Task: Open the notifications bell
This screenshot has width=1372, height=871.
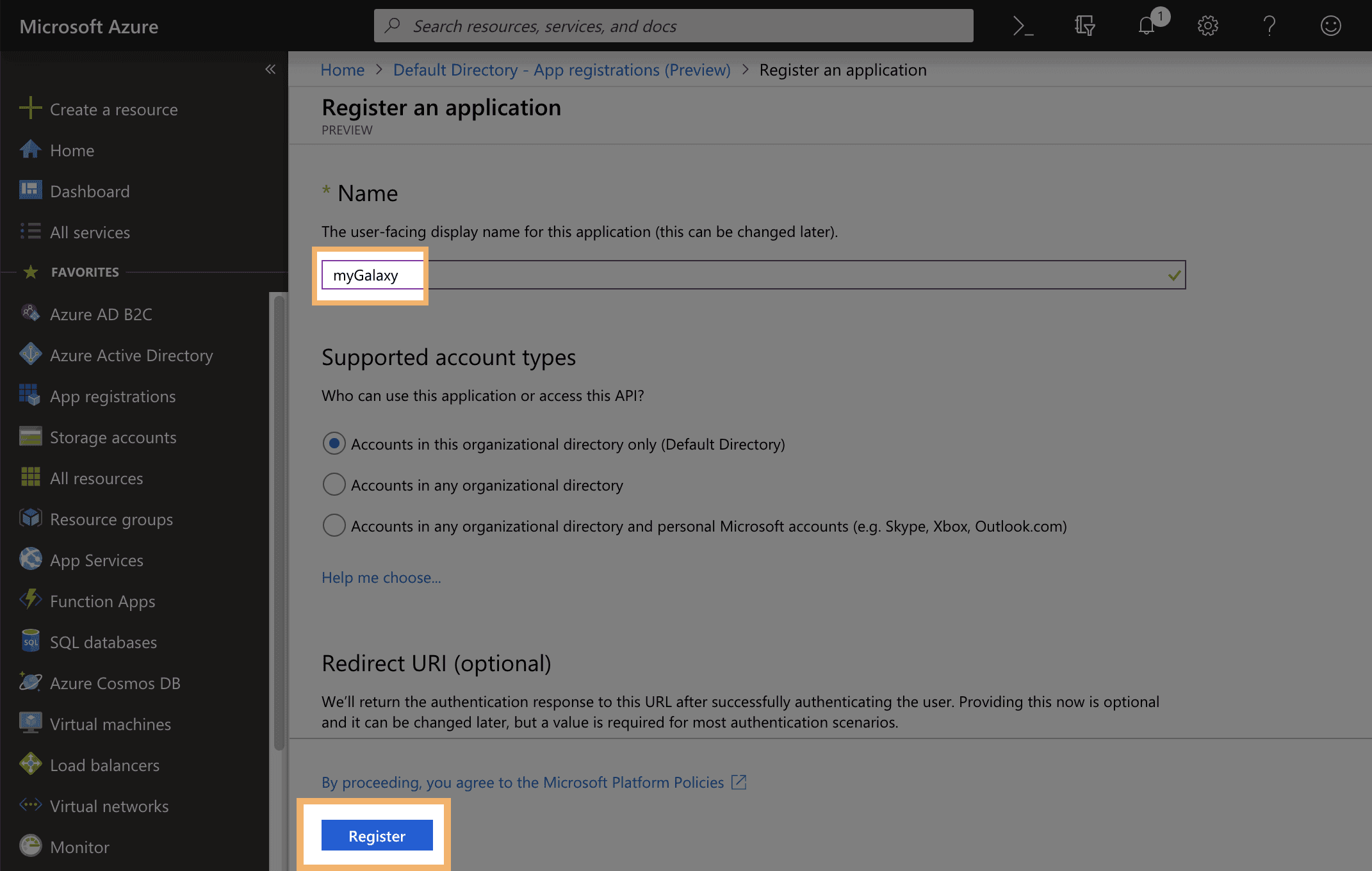Action: point(1147,26)
